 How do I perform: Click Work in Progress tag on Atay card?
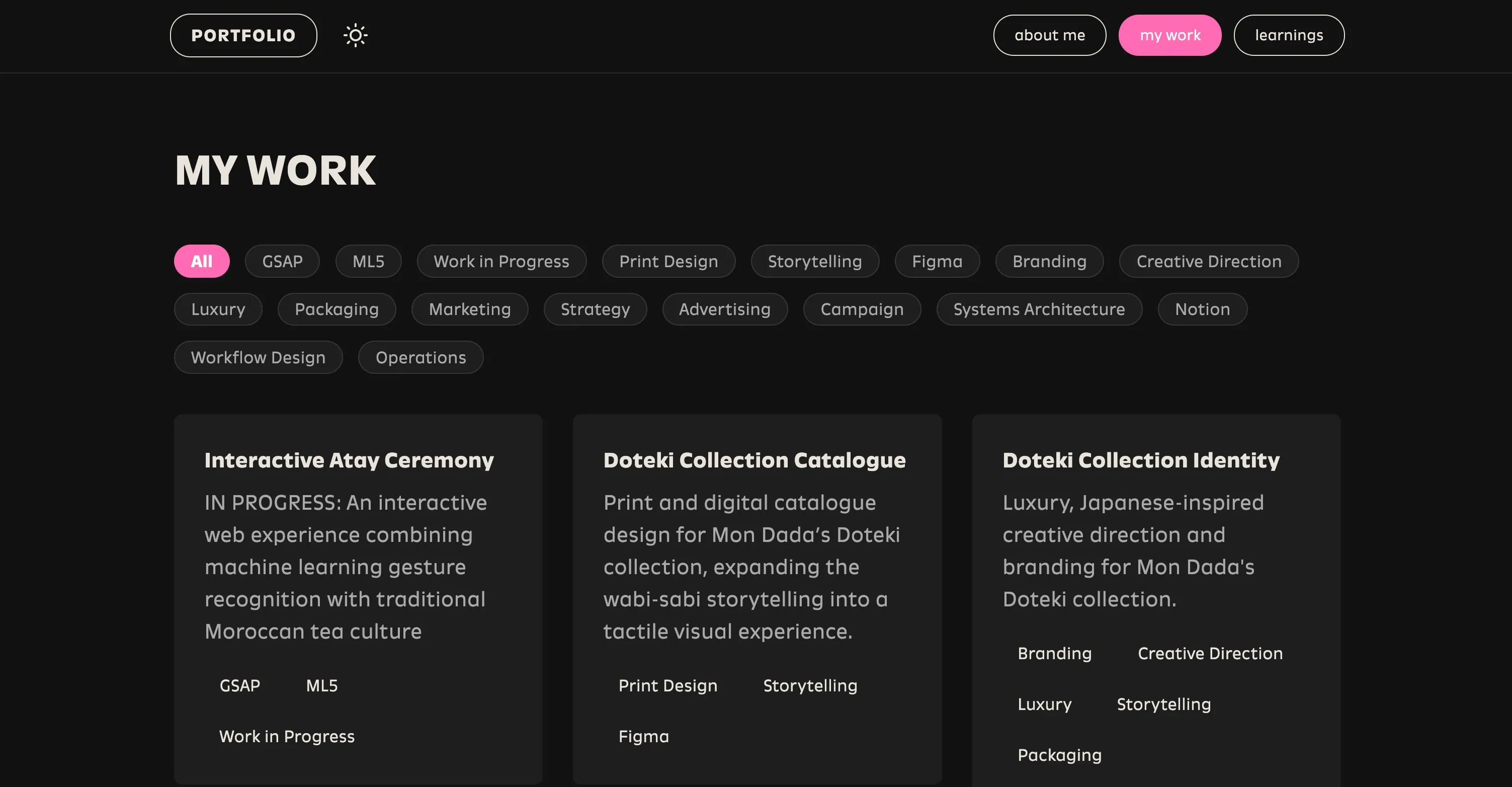[287, 737]
